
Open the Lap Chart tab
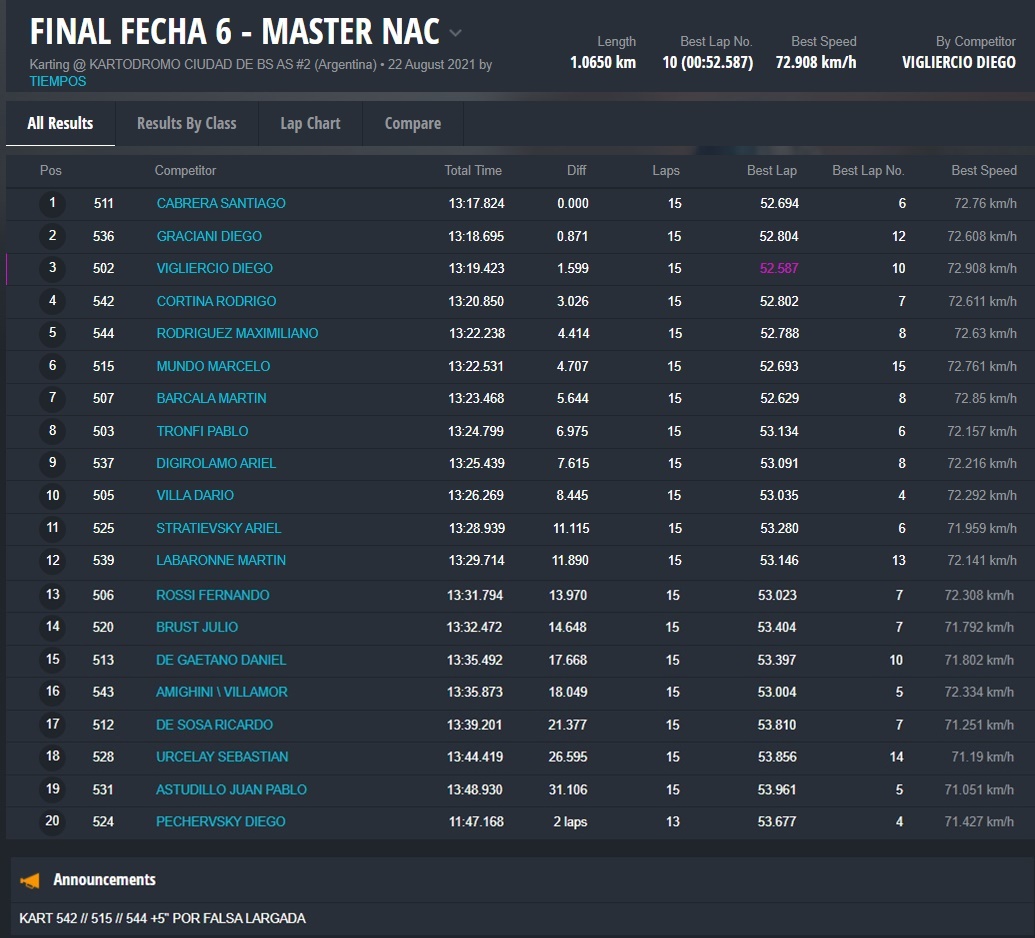(x=310, y=123)
